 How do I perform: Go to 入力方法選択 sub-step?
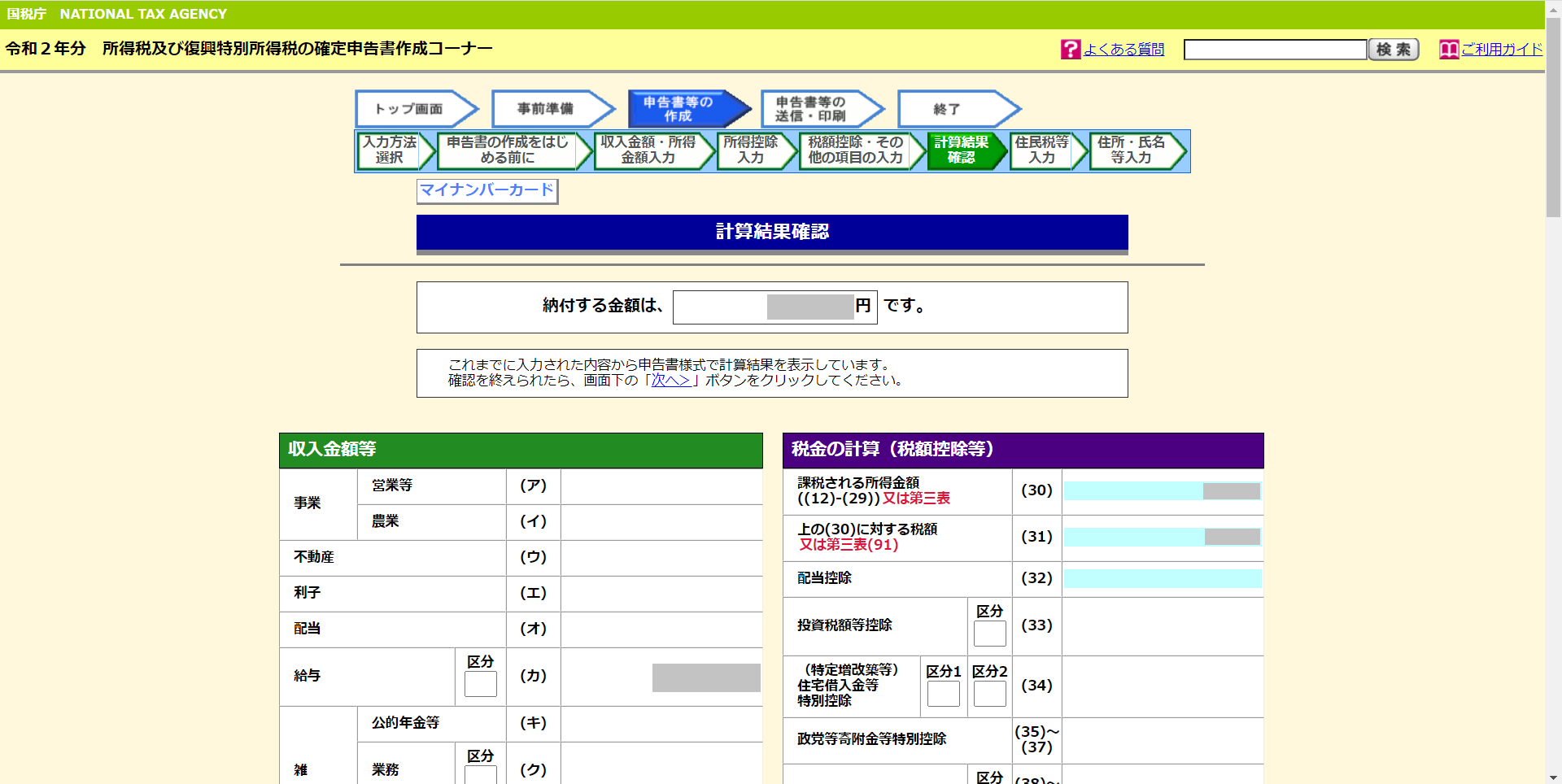pyautogui.click(x=395, y=150)
